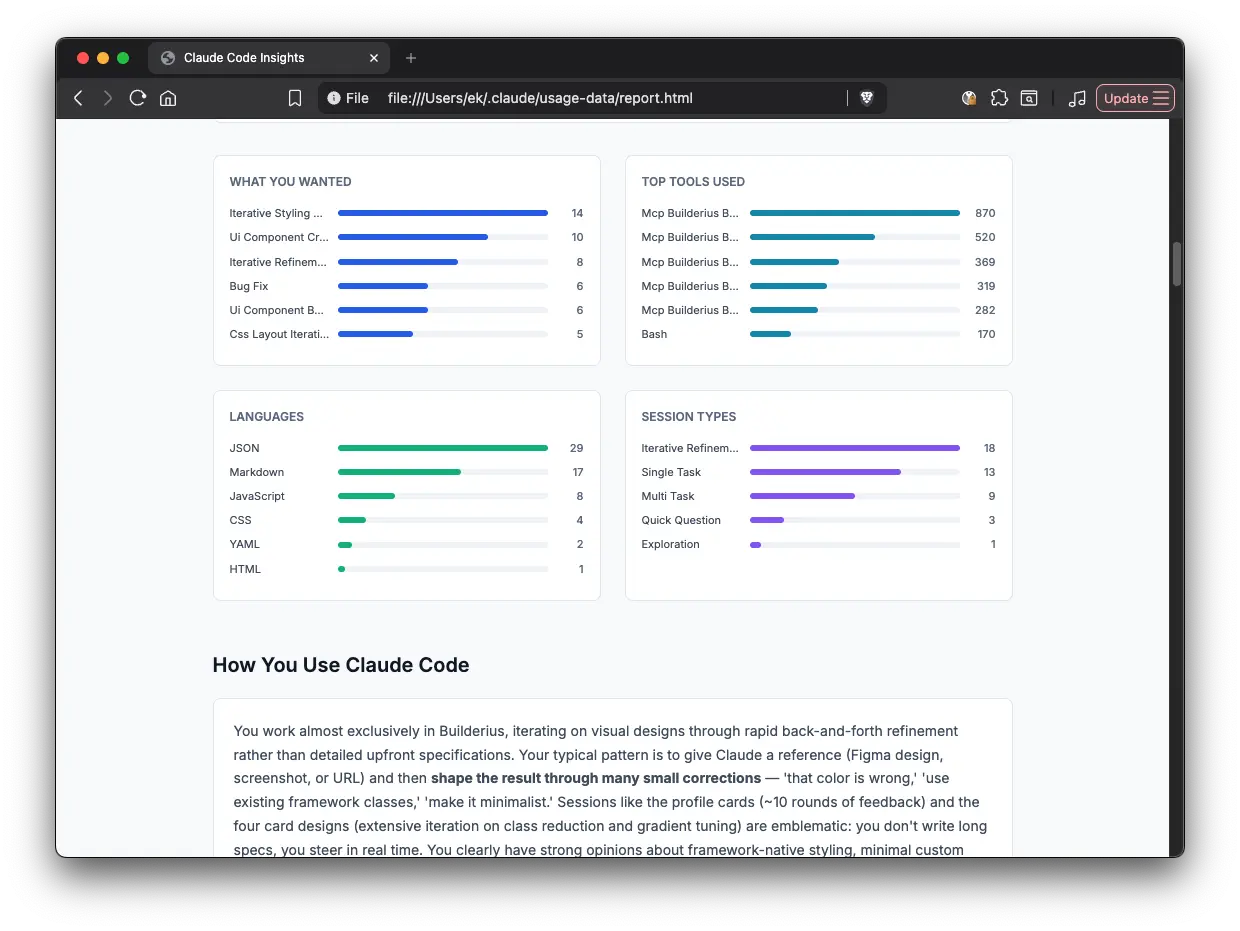This screenshot has width=1240, height=931.
Task: Reload the report page
Action: tap(138, 98)
